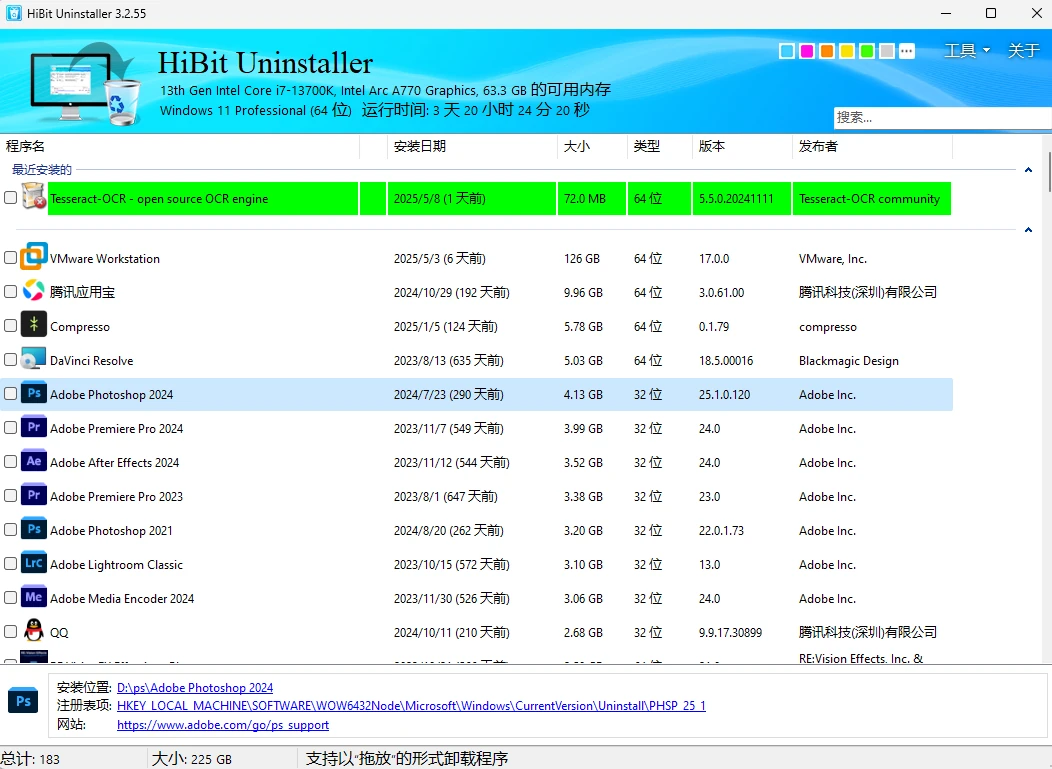Click the Tesseract-OCR program icon

coord(34,197)
